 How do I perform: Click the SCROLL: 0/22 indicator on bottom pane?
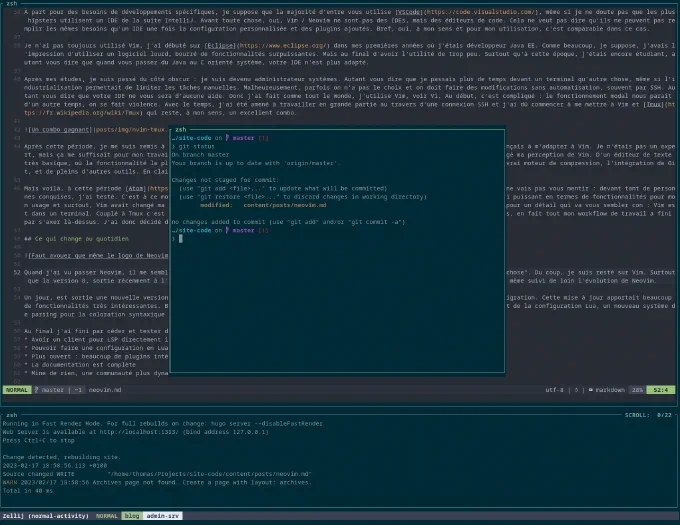(648, 415)
